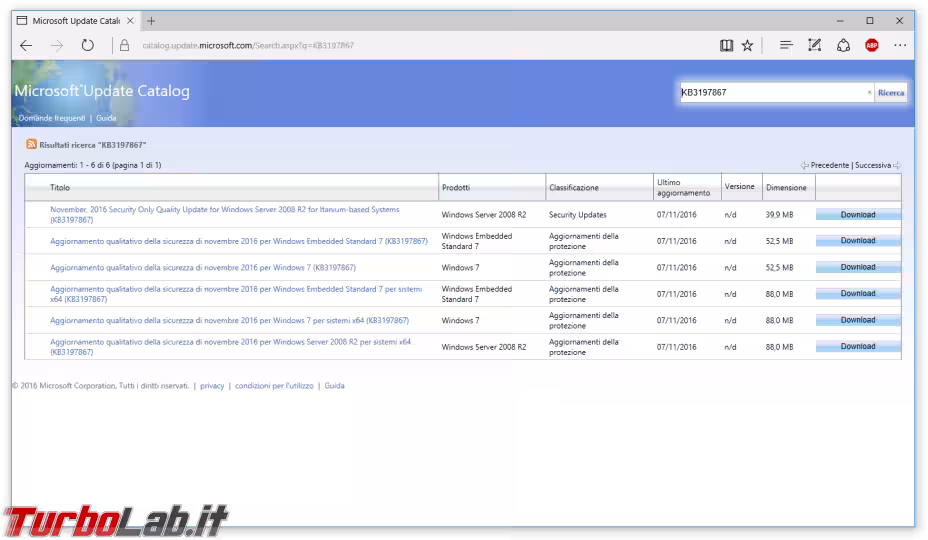Reload the page with the refresh icon
The height and width of the screenshot is (540, 928).
[x=88, y=46]
